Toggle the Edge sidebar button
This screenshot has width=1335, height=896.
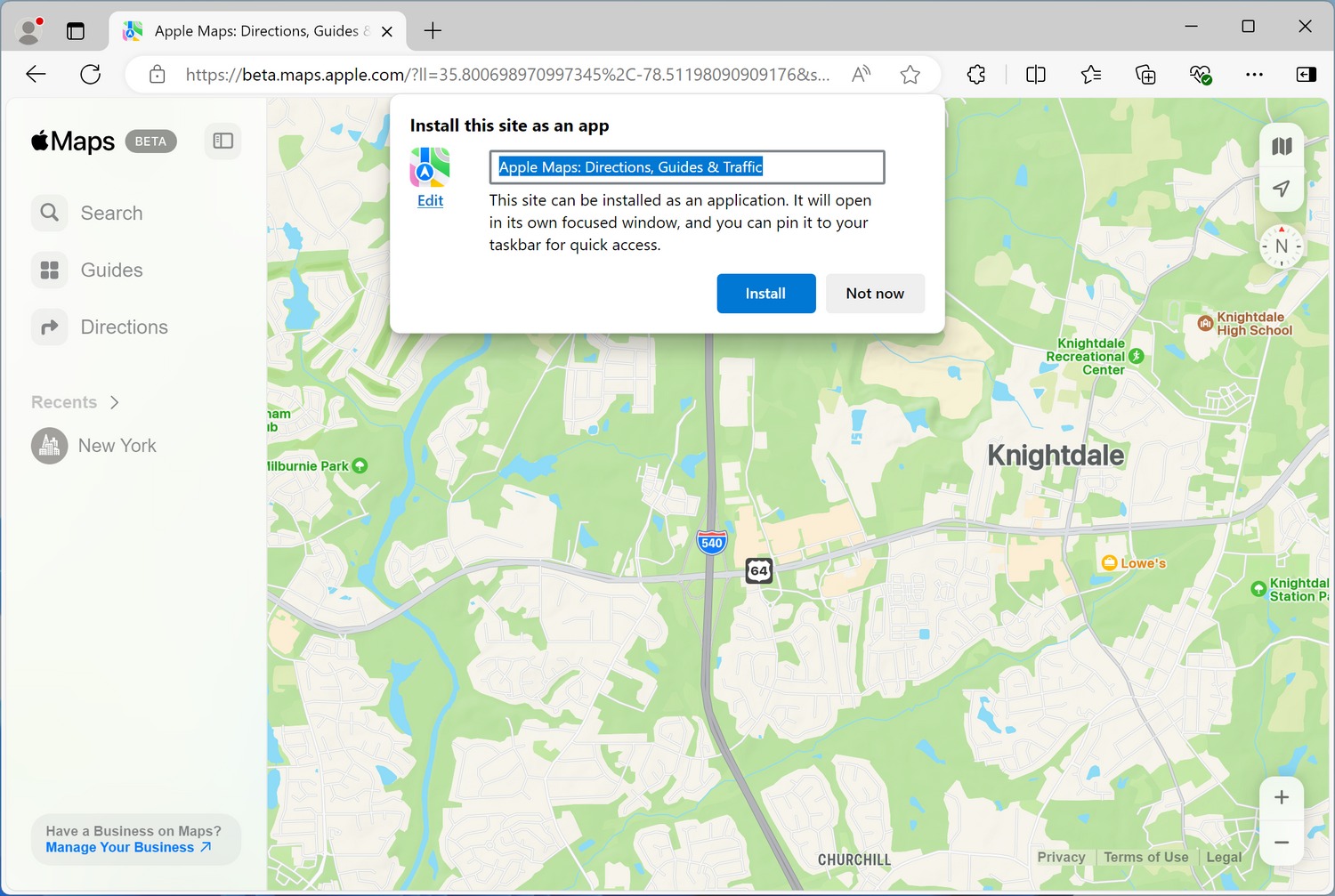1306,75
